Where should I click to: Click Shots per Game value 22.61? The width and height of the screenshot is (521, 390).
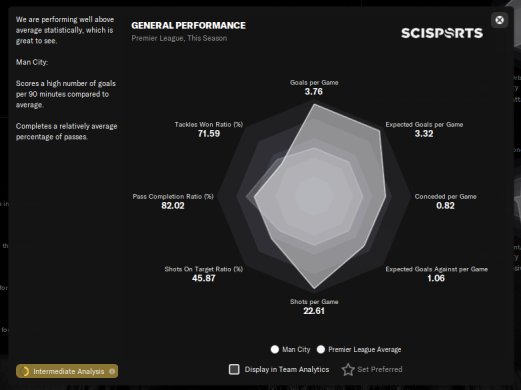314,311
